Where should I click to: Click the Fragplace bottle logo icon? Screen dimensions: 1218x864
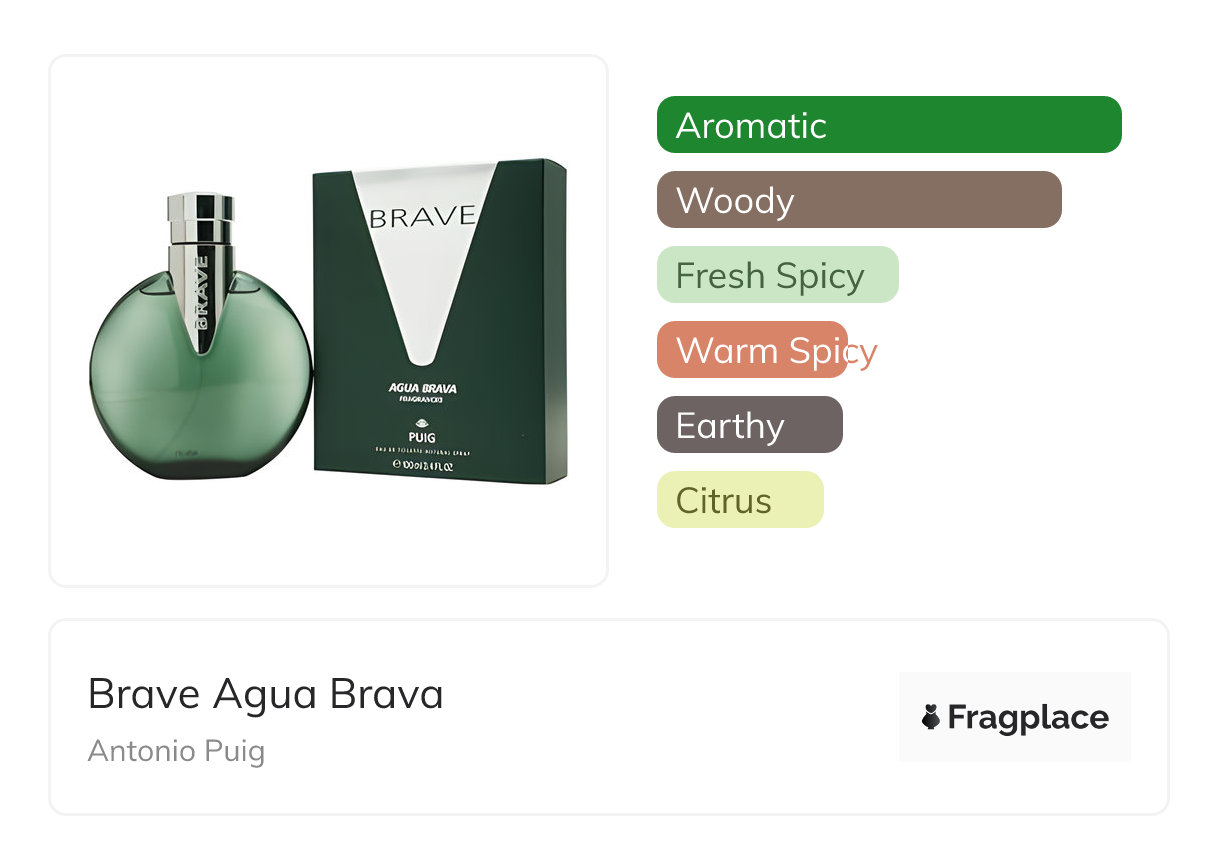point(931,717)
